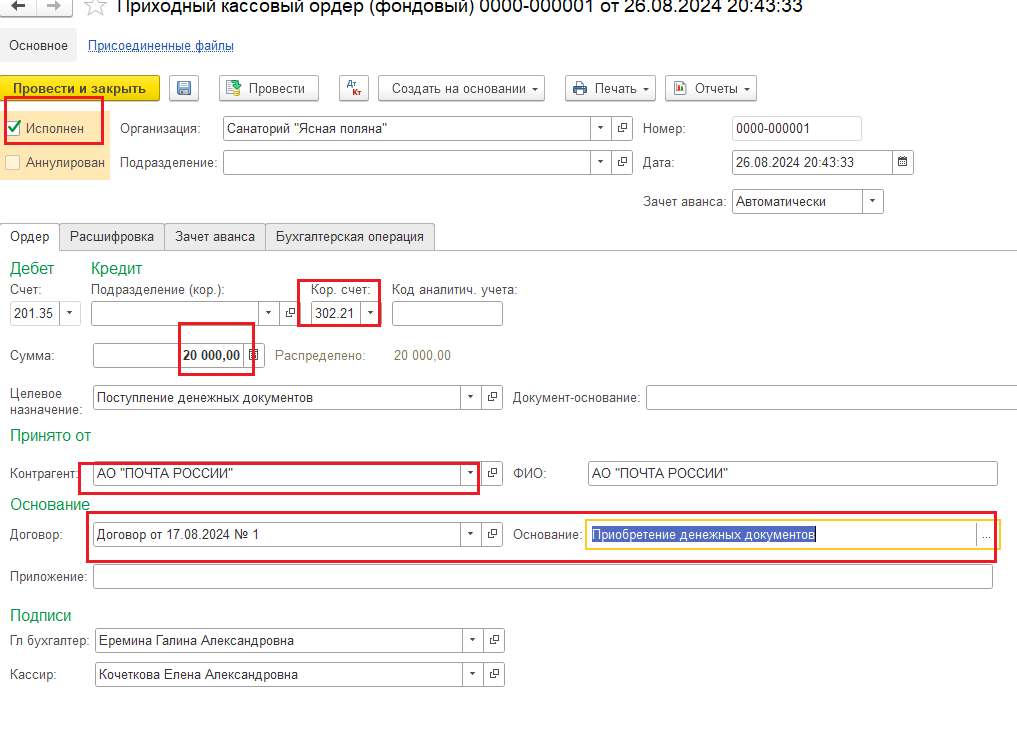Expand Договор dropdown arrow

(x=471, y=534)
